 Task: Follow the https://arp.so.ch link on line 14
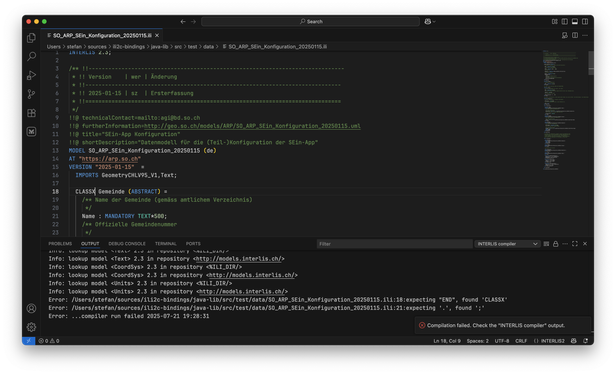[x=110, y=159]
